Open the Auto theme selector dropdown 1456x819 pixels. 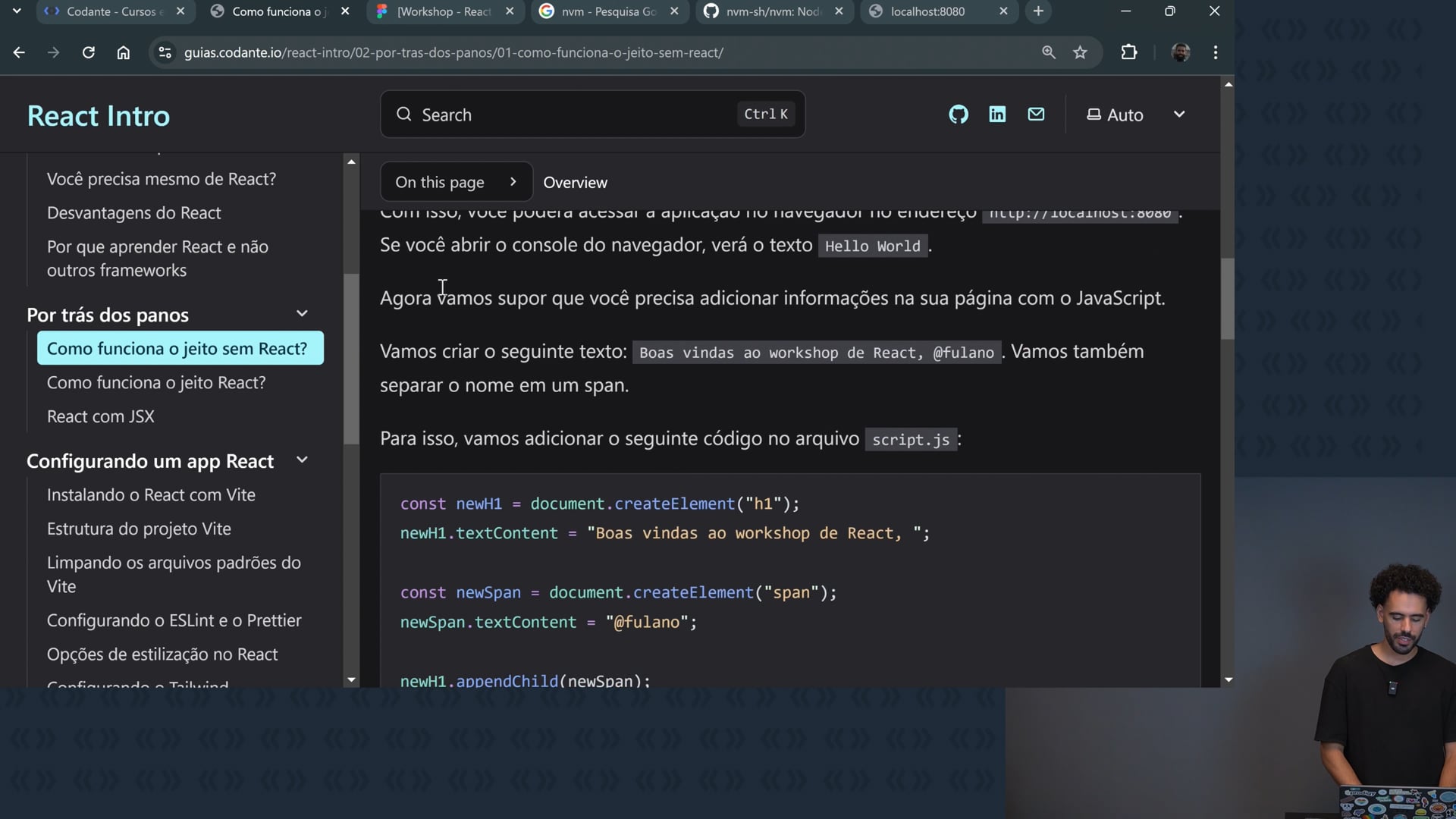[1136, 115]
